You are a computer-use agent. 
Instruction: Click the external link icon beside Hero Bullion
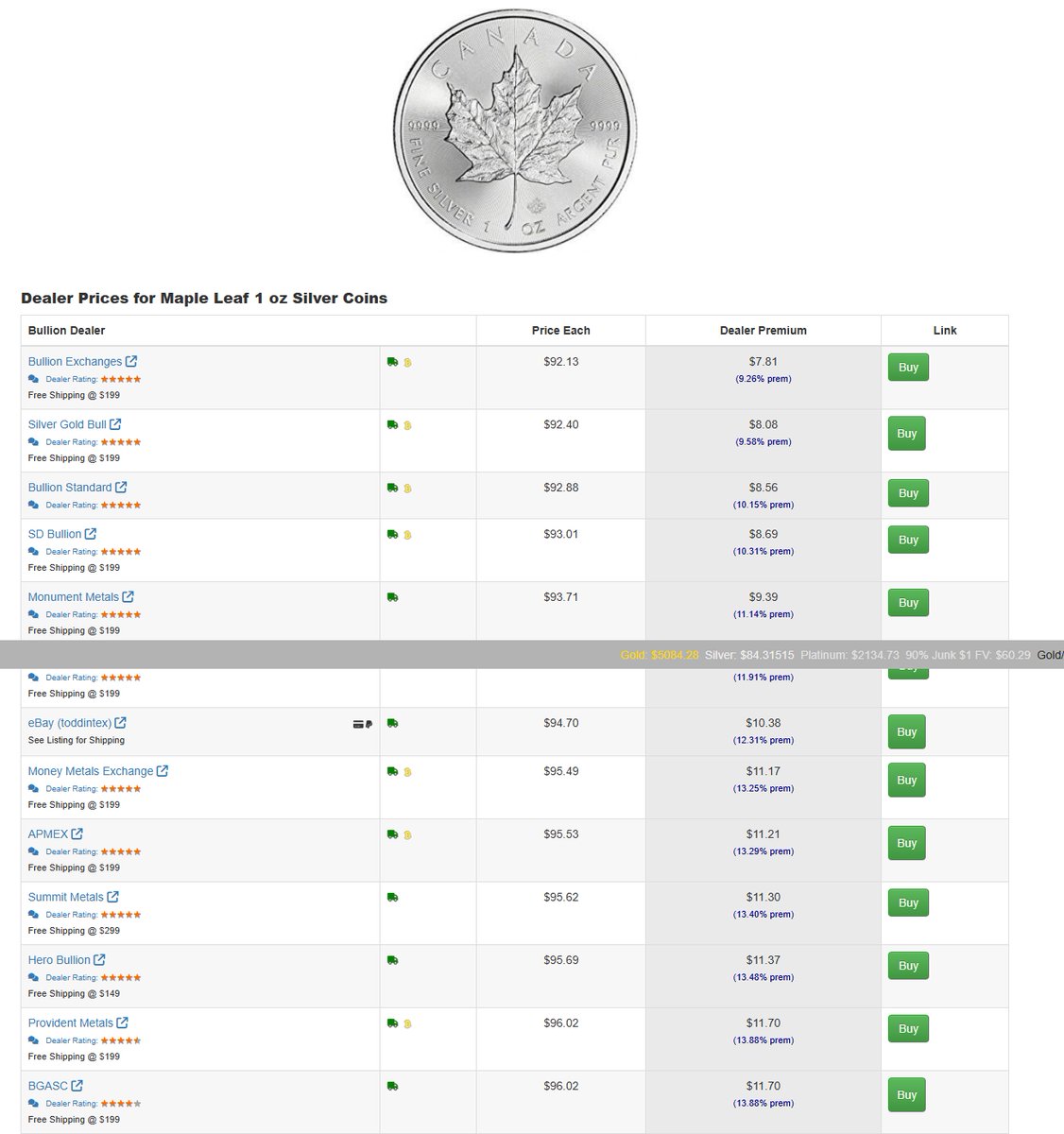(99, 959)
